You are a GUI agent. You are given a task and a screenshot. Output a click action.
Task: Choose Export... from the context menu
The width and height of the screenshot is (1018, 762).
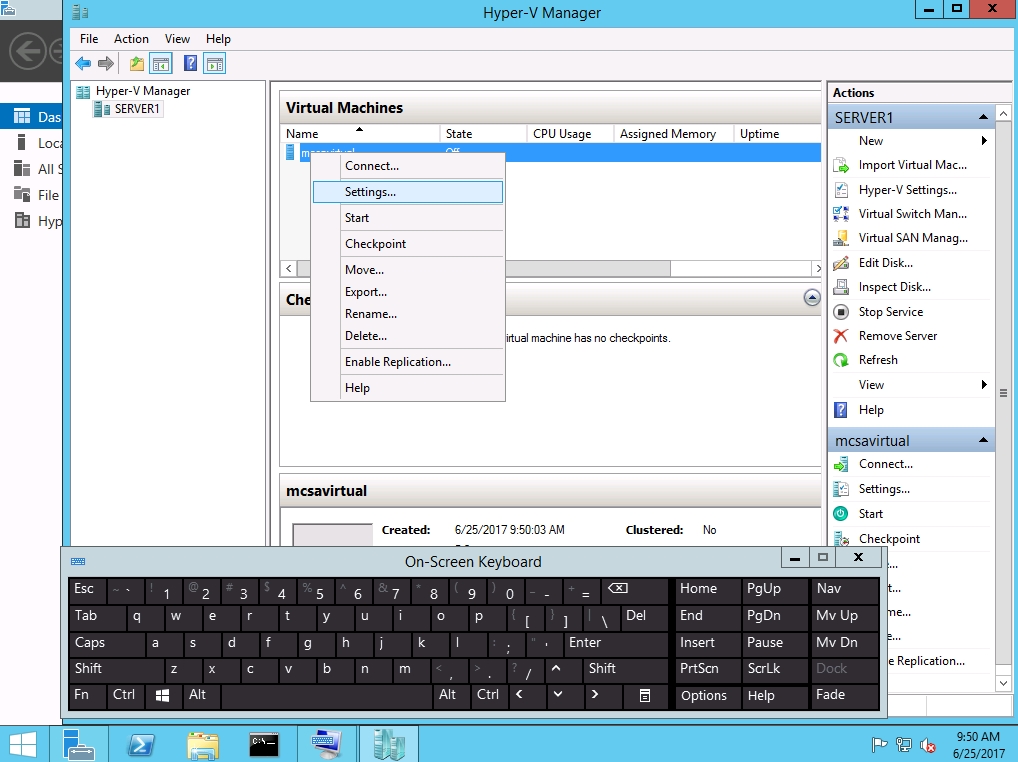(x=408, y=291)
